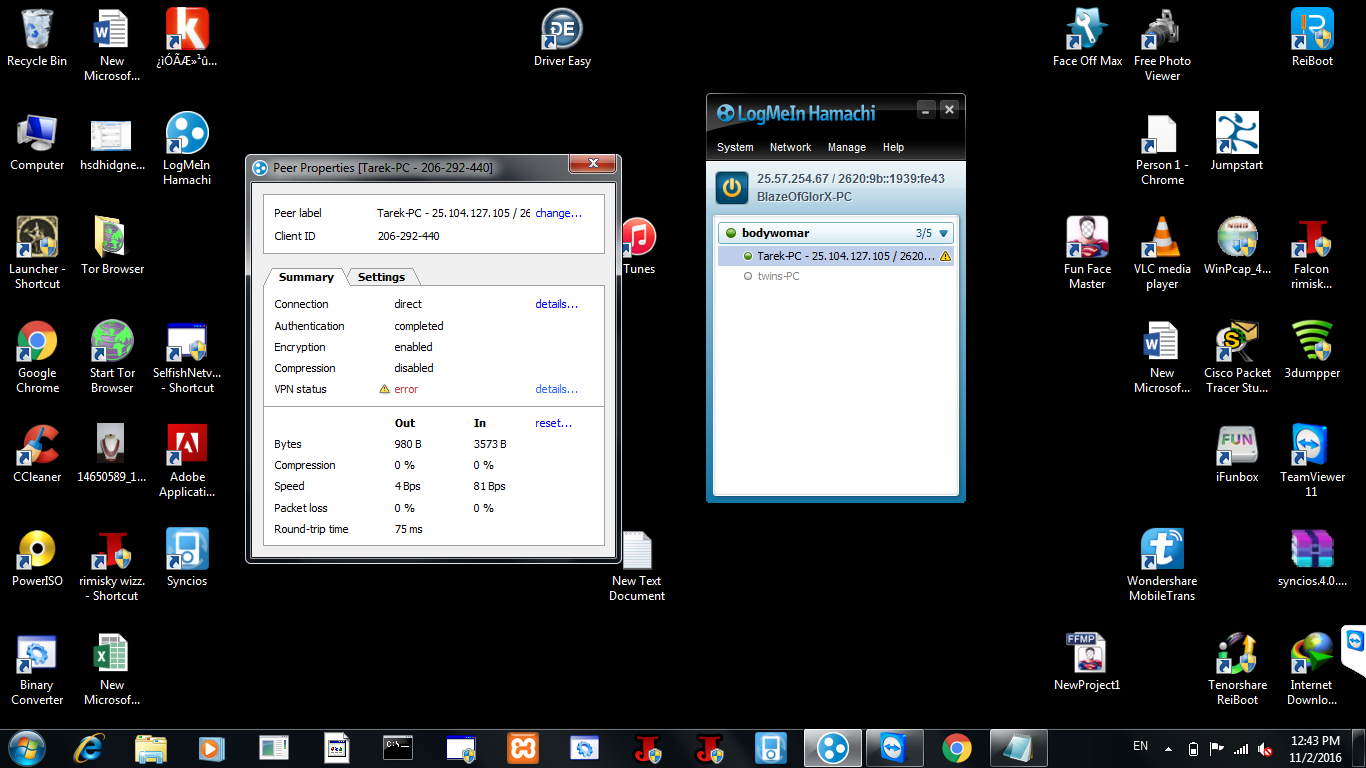
Task: Open Connection details link
Action: (556, 304)
